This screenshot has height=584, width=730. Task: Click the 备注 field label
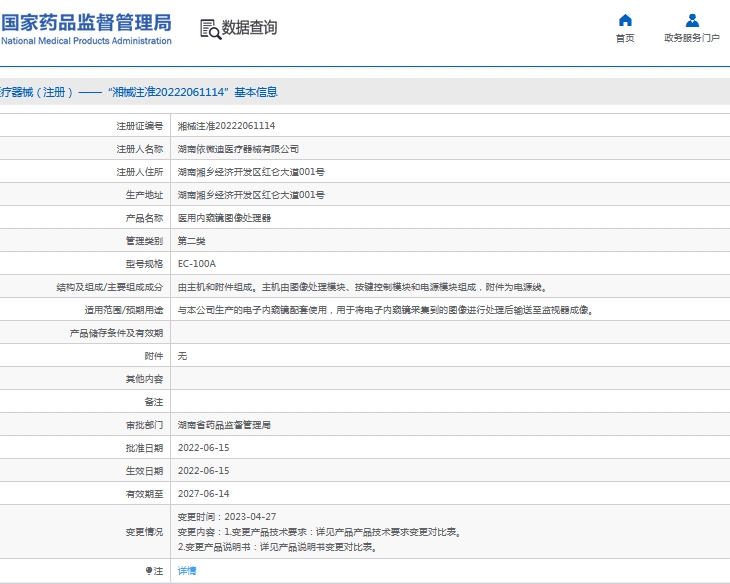coord(154,402)
